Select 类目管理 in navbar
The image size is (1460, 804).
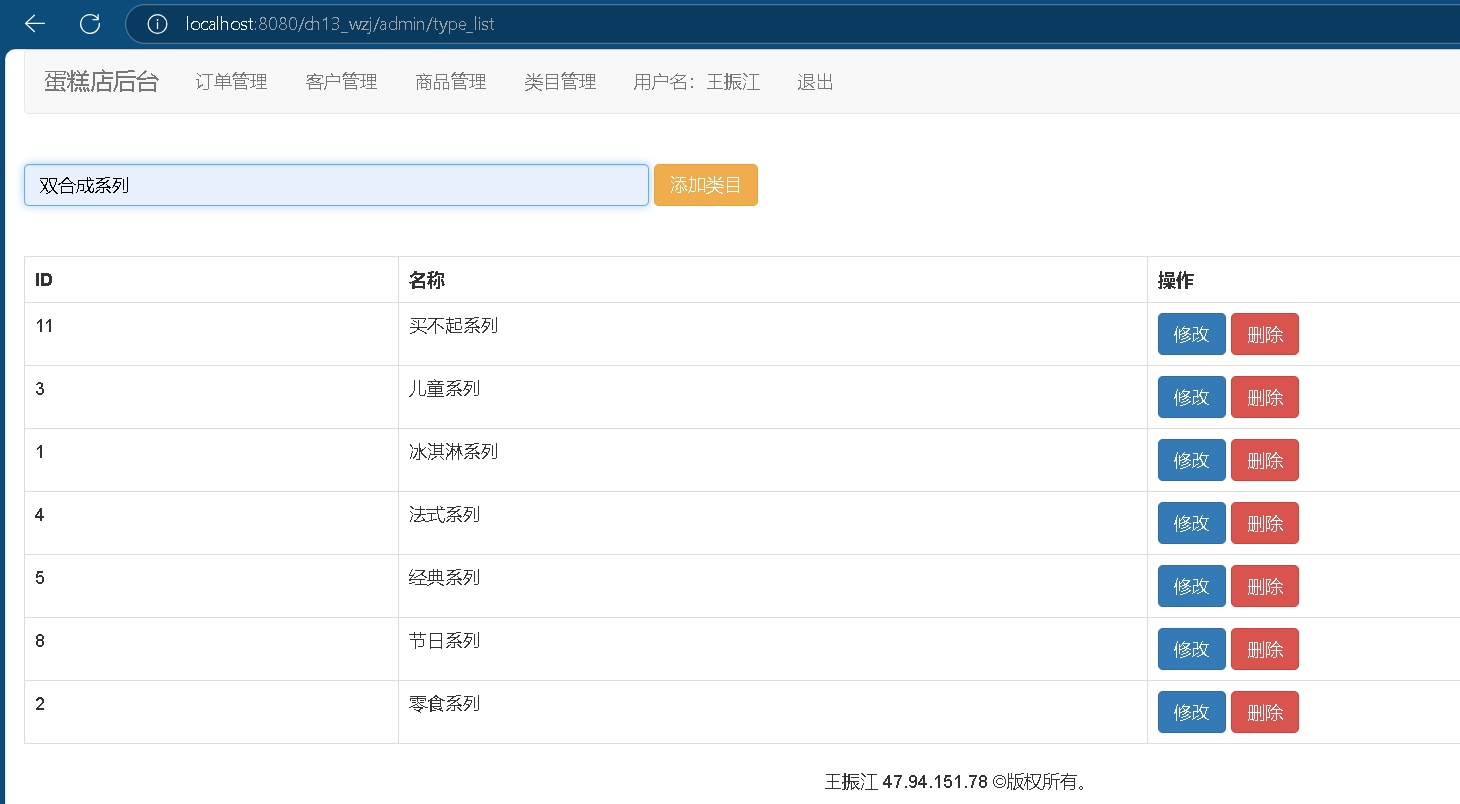pos(560,82)
